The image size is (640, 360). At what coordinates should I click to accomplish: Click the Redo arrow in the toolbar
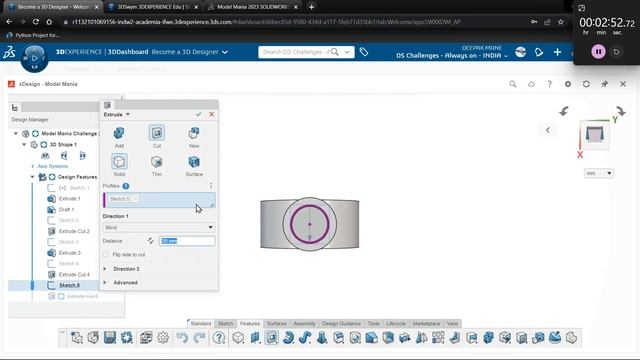point(199,338)
